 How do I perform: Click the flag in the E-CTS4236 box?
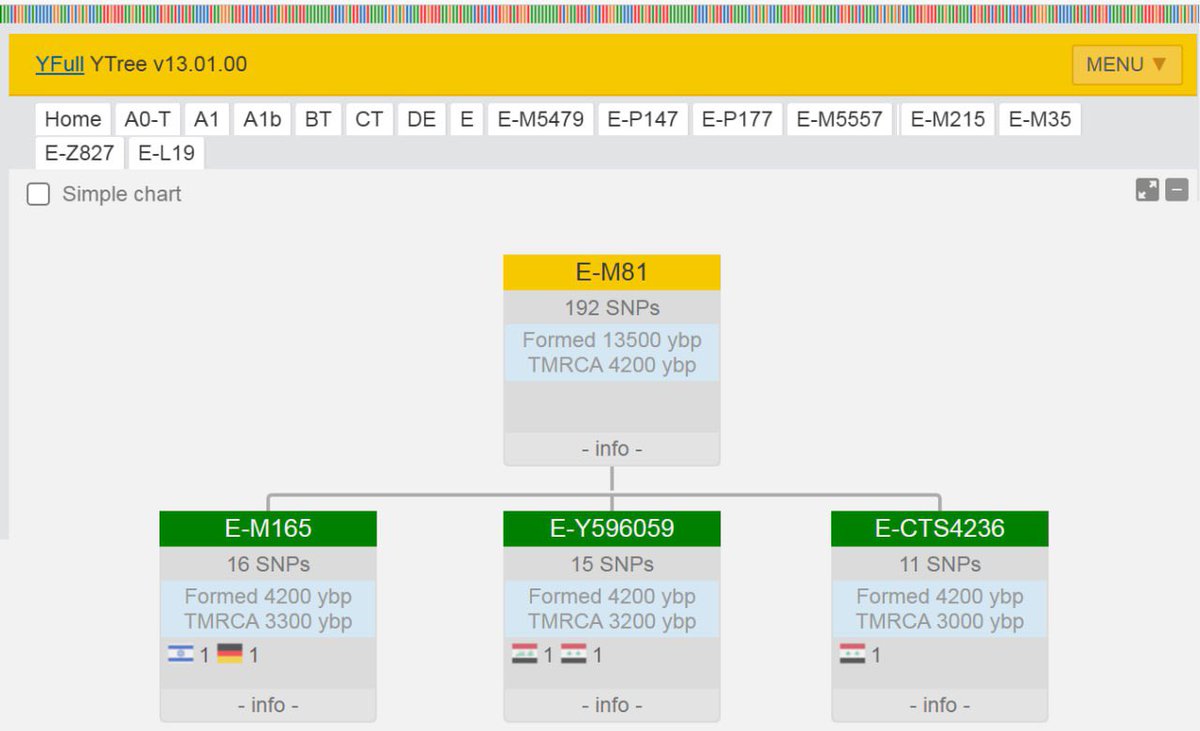(853, 654)
